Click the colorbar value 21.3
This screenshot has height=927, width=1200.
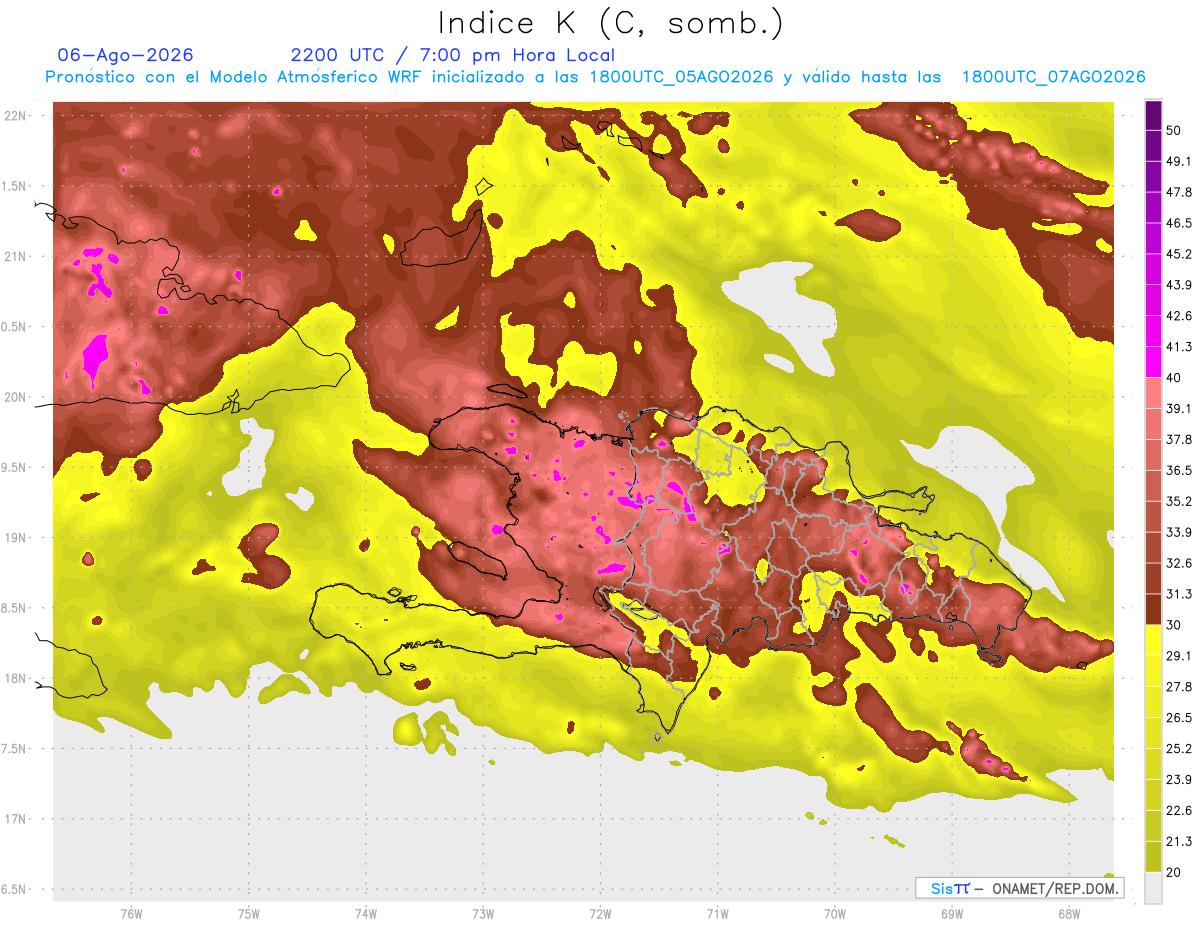coord(1178,841)
